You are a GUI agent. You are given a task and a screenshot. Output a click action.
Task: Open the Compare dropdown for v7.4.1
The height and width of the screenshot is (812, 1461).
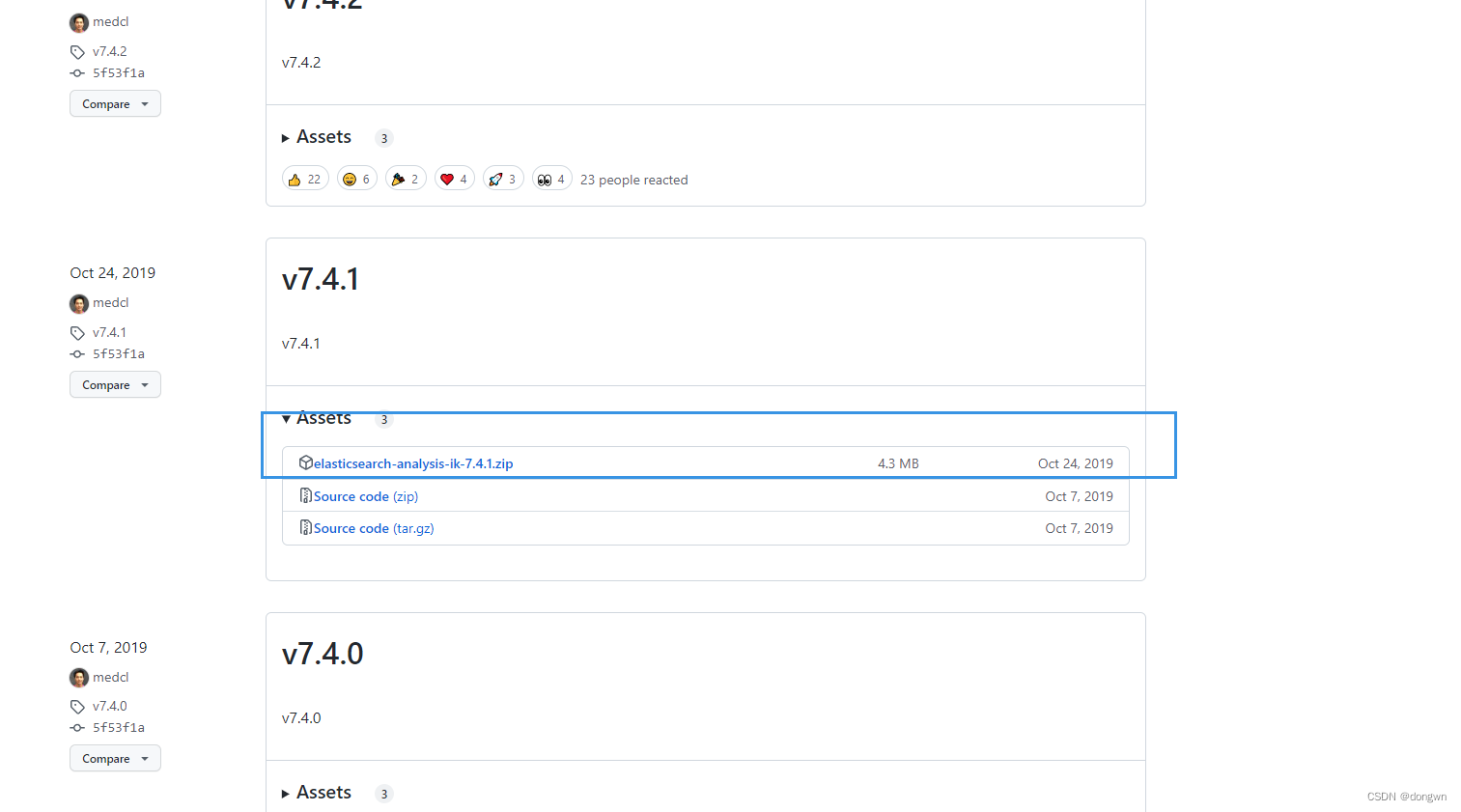[x=115, y=384]
